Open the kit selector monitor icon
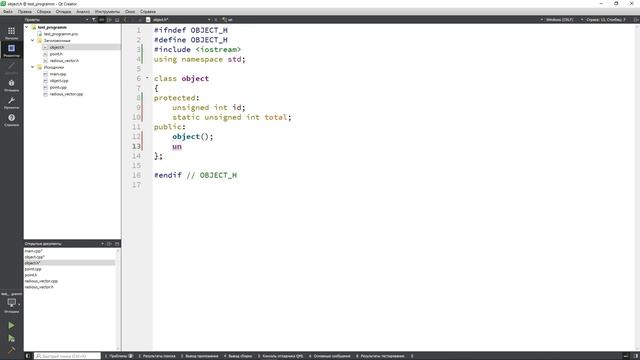 (11, 302)
